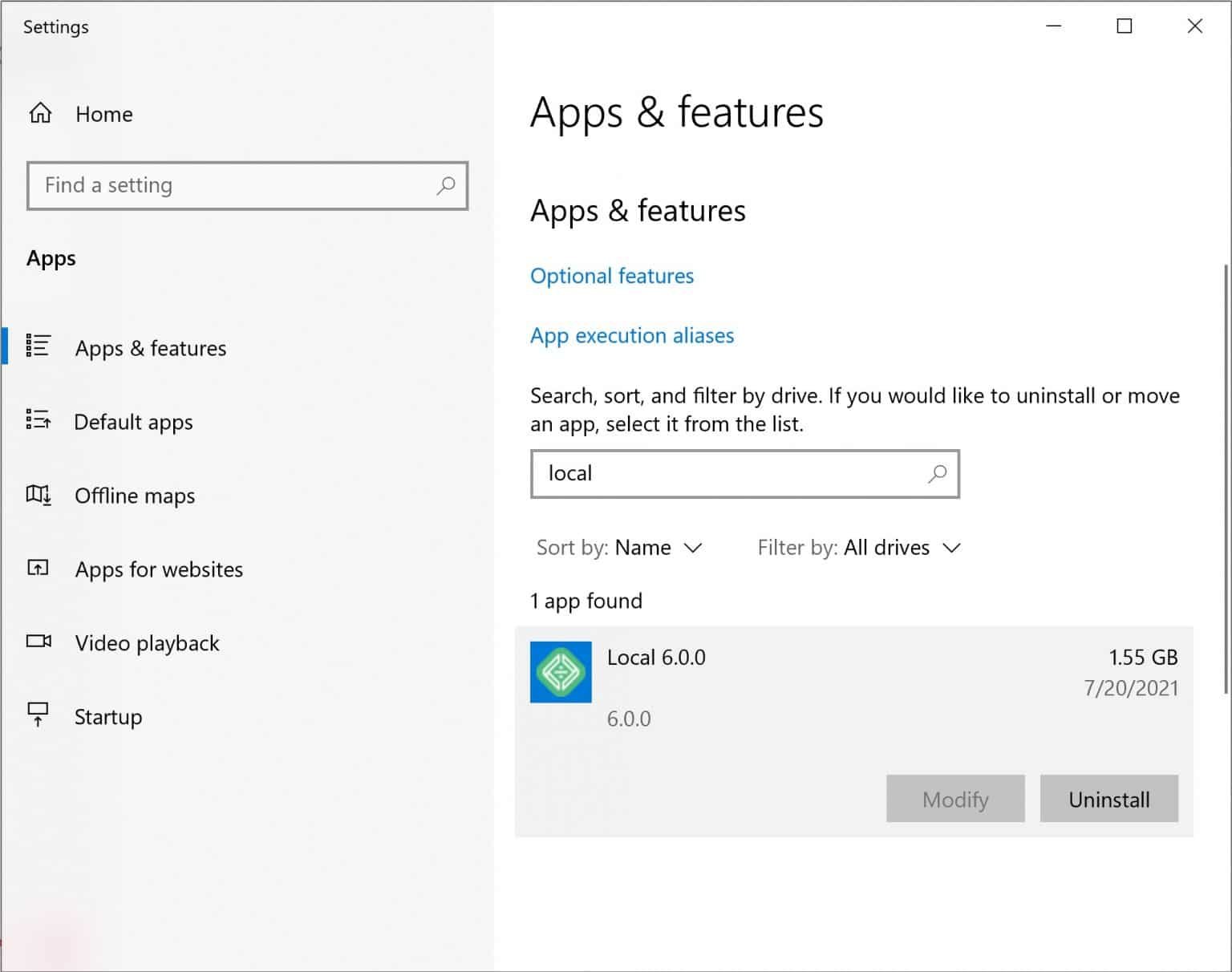Image resolution: width=1232 pixels, height=972 pixels.
Task: Open the Startup settings page
Action: [x=108, y=716]
